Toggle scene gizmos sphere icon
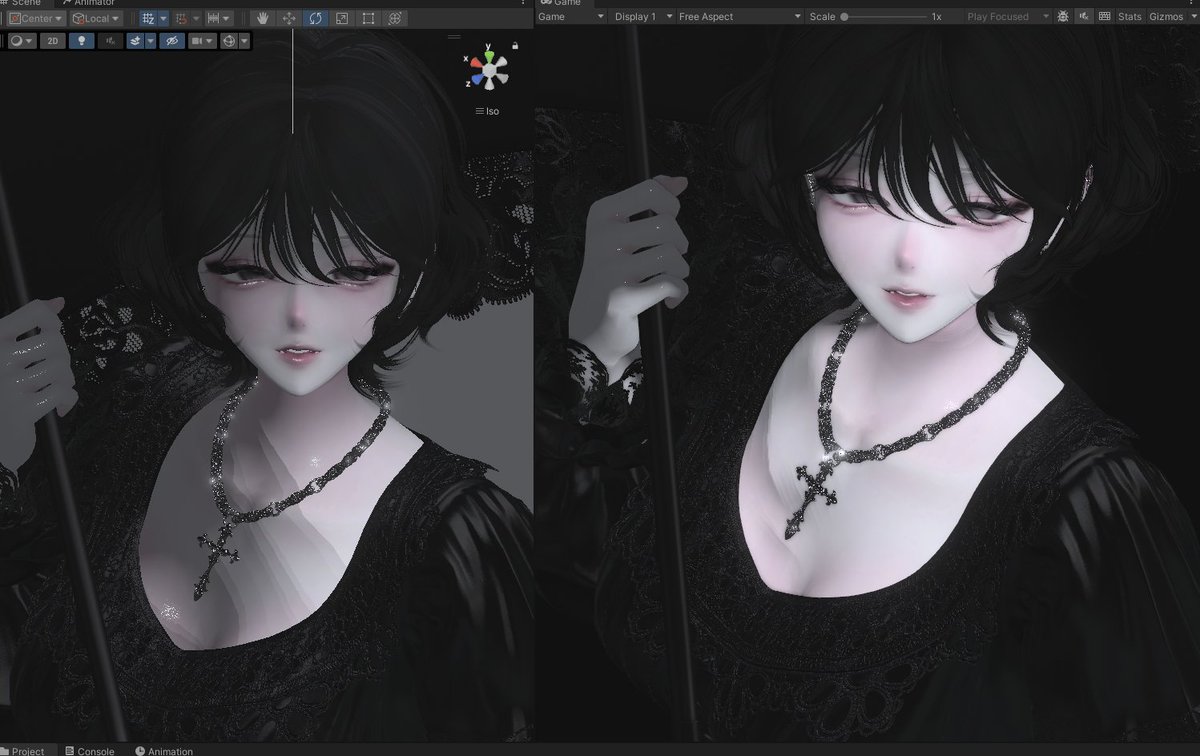This screenshot has height=756, width=1200. coord(229,41)
